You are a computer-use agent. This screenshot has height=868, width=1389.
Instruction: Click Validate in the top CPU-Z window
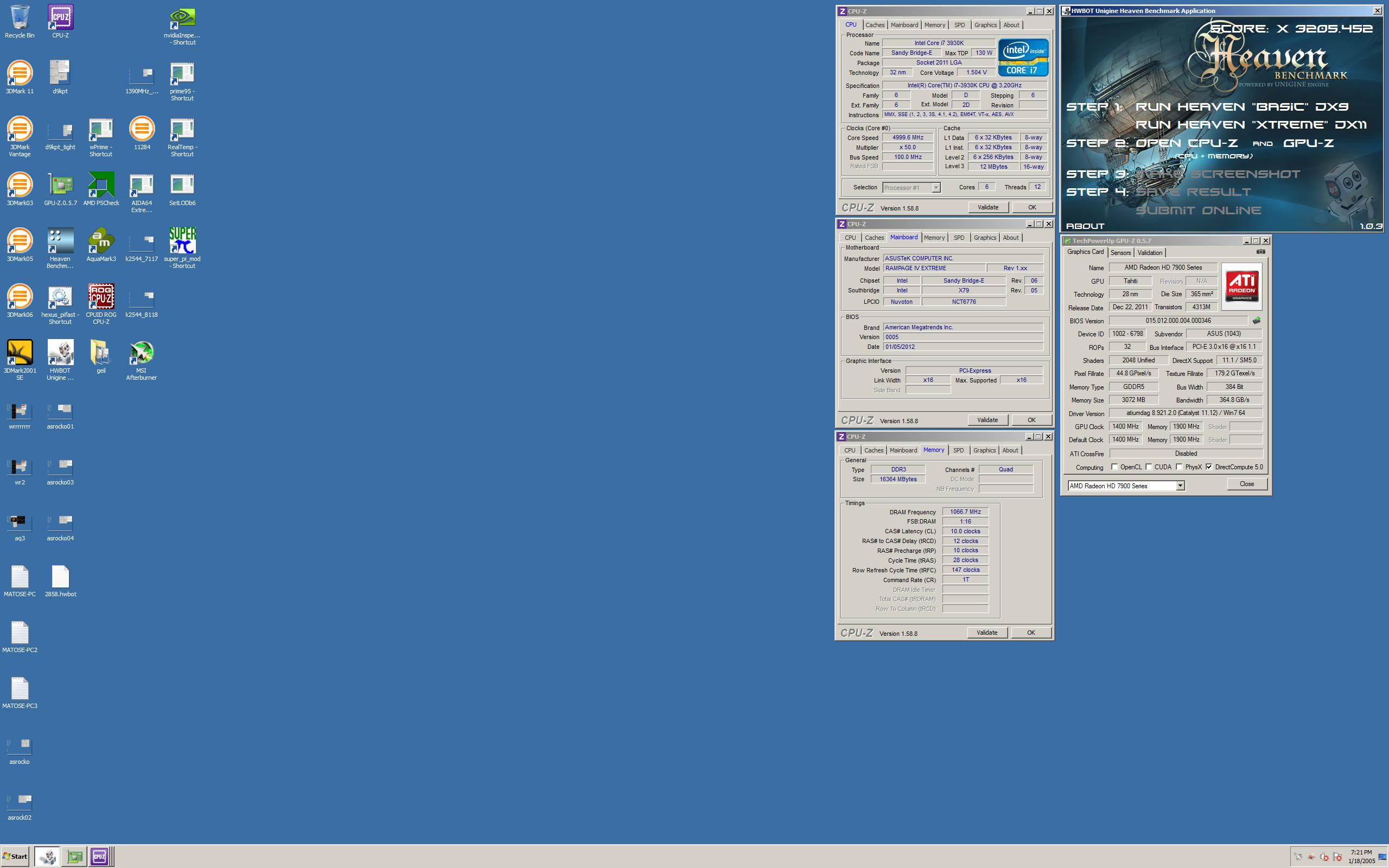tap(988, 207)
